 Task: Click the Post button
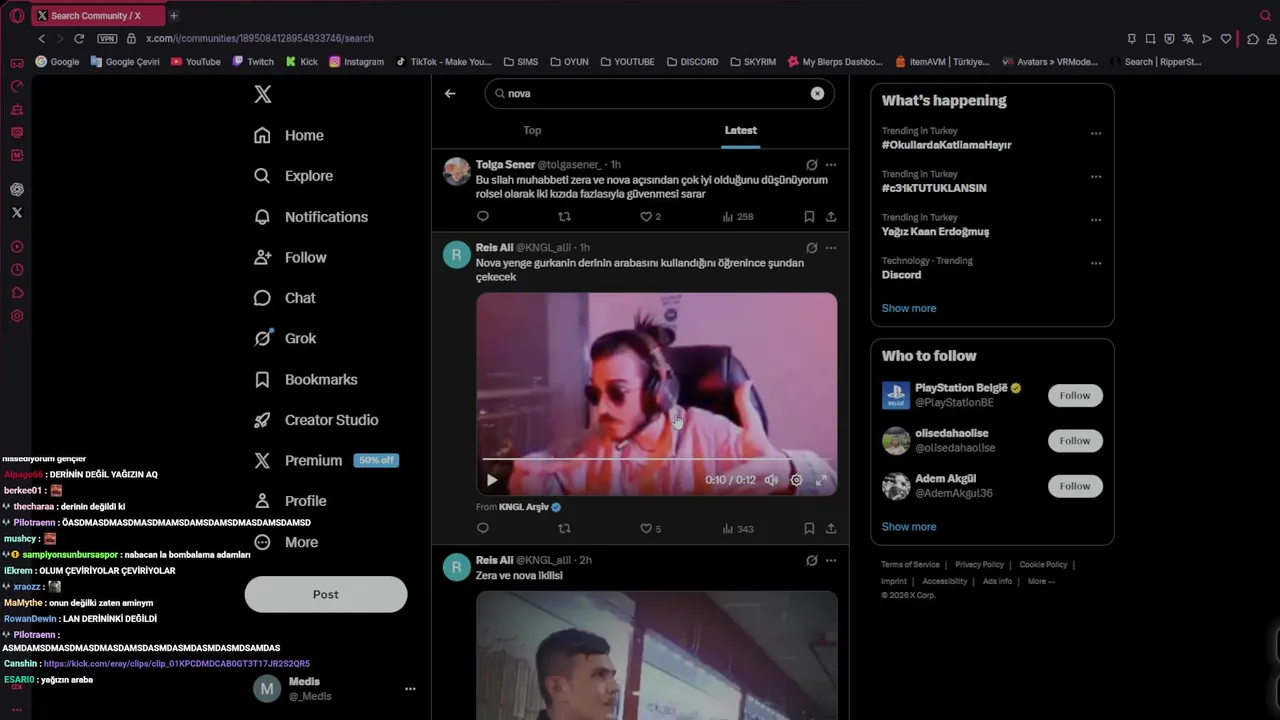[x=326, y=594]
